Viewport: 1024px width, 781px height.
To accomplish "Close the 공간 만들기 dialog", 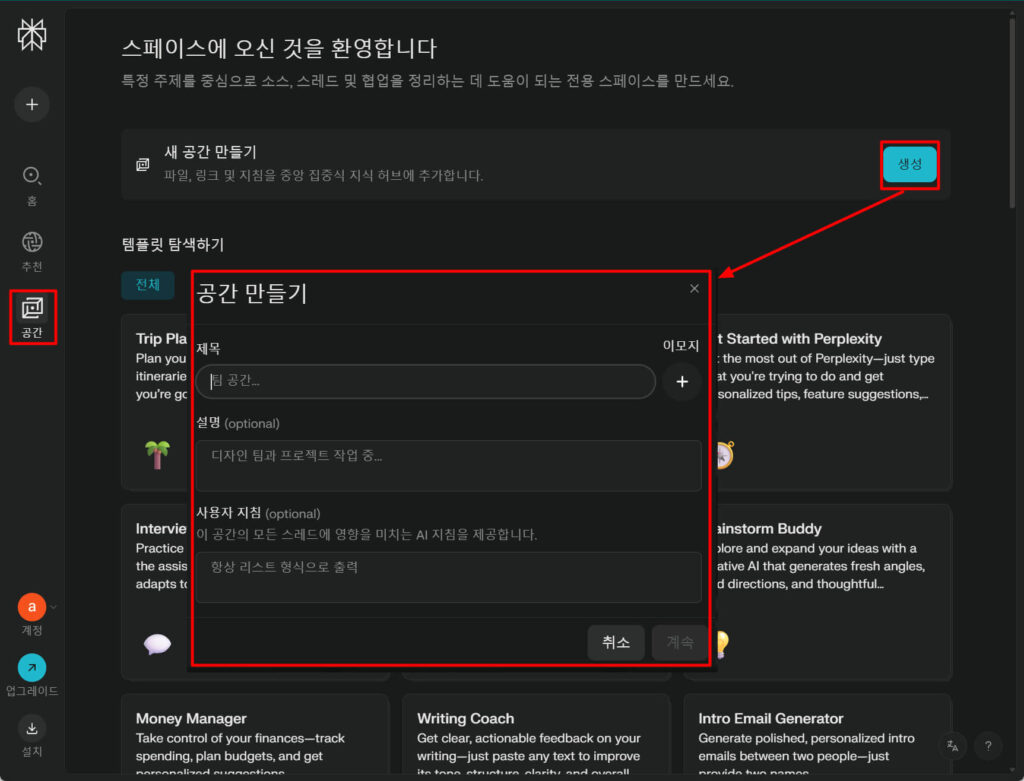I will click(x=694, y=288).
